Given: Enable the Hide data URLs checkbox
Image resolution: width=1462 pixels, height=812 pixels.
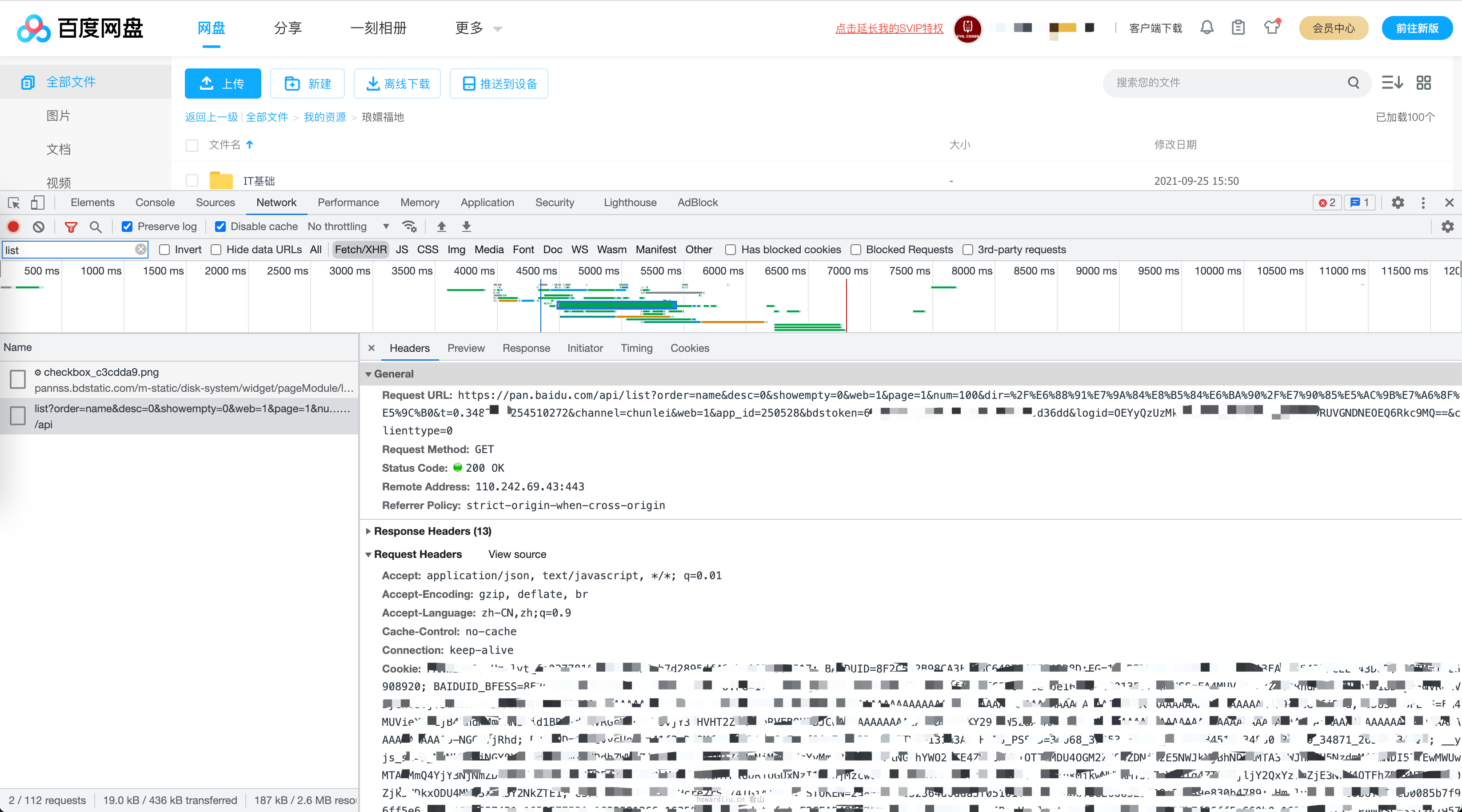Looking at the screenshot, I should 216,250.
